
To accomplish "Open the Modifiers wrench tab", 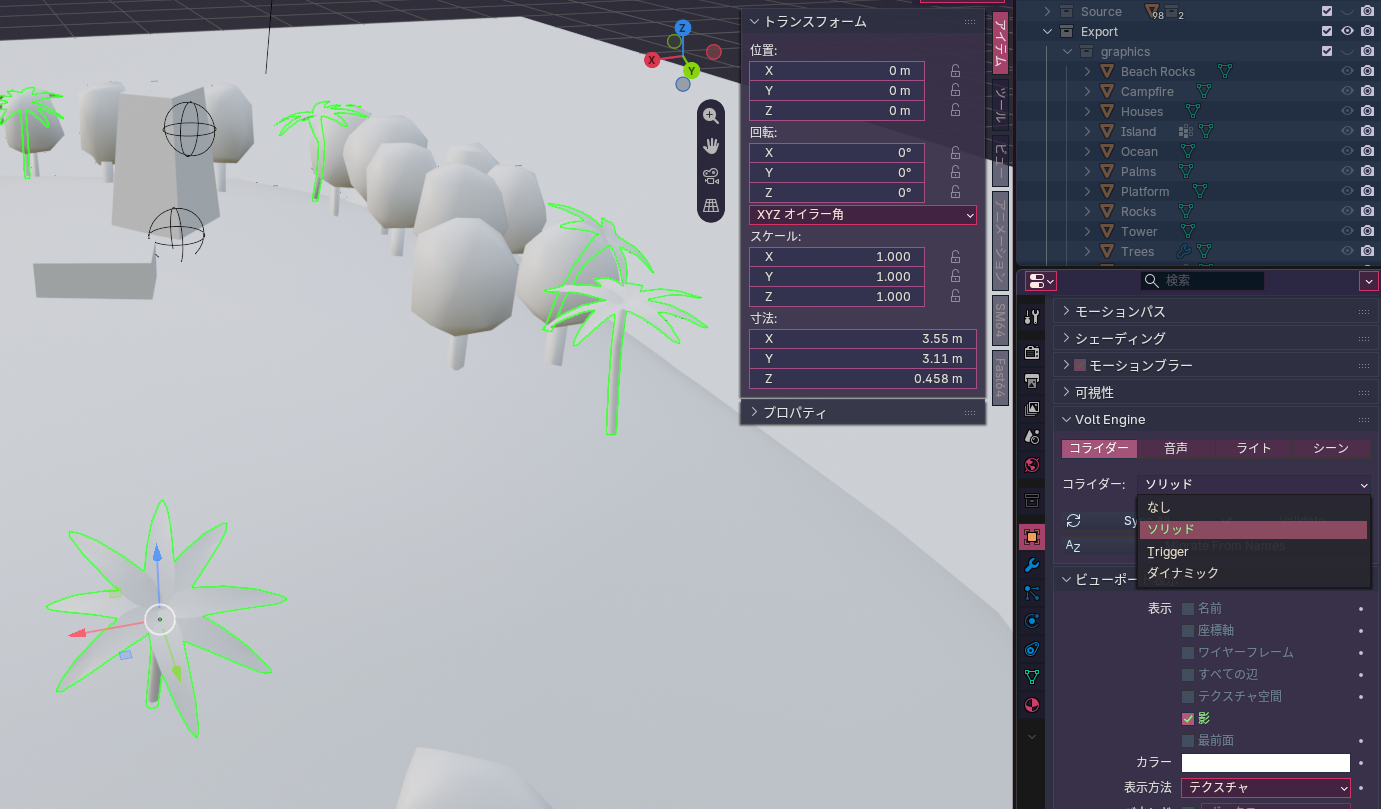I will pyautogui.click(x=1032, y=565).
